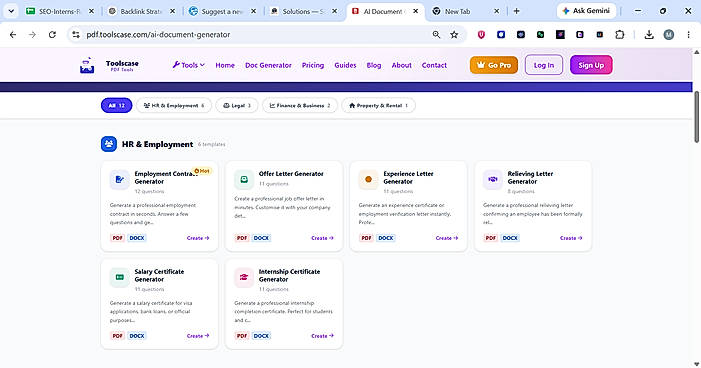The width and height of the screenshot is (701, 368).
Task: Click the Experience Letter Generator card icon
Action: click(x=368, y=180)
